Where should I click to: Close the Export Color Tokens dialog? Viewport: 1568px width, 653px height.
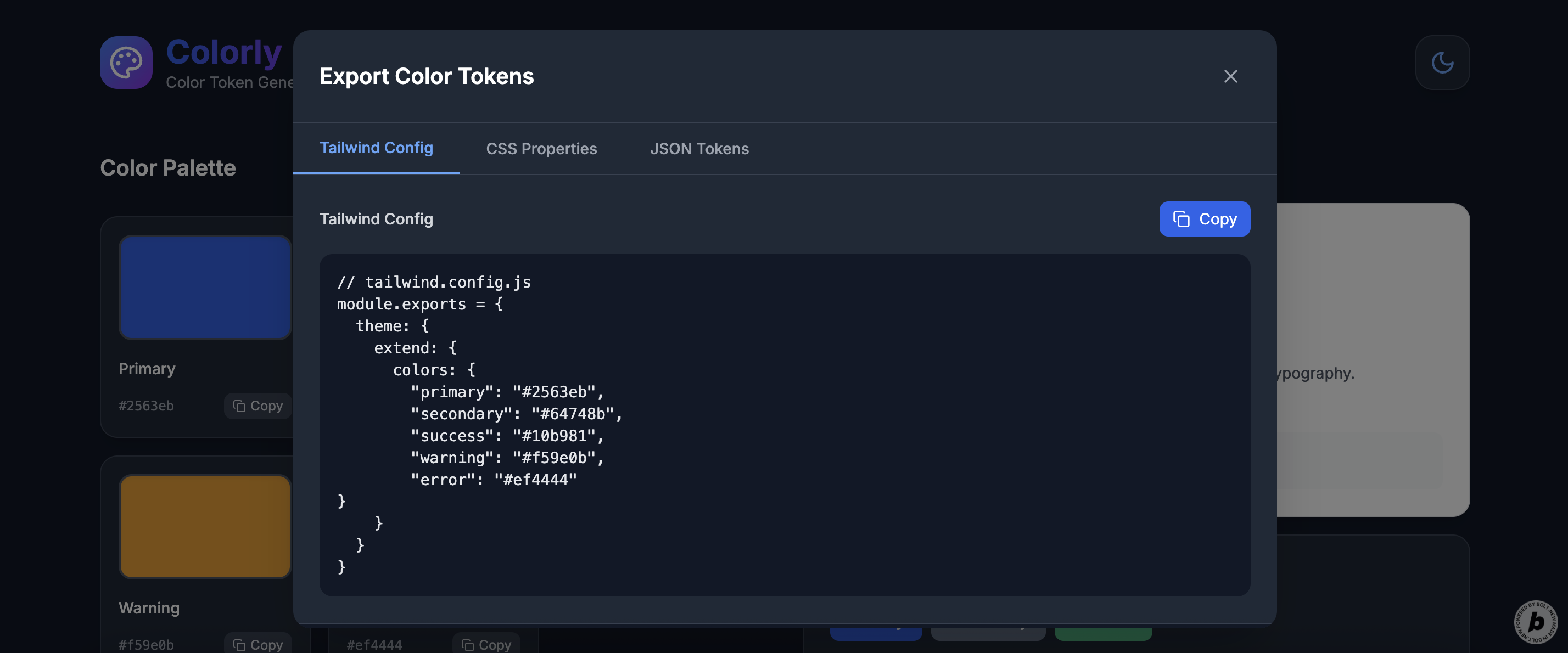[x=1230, y=76]
